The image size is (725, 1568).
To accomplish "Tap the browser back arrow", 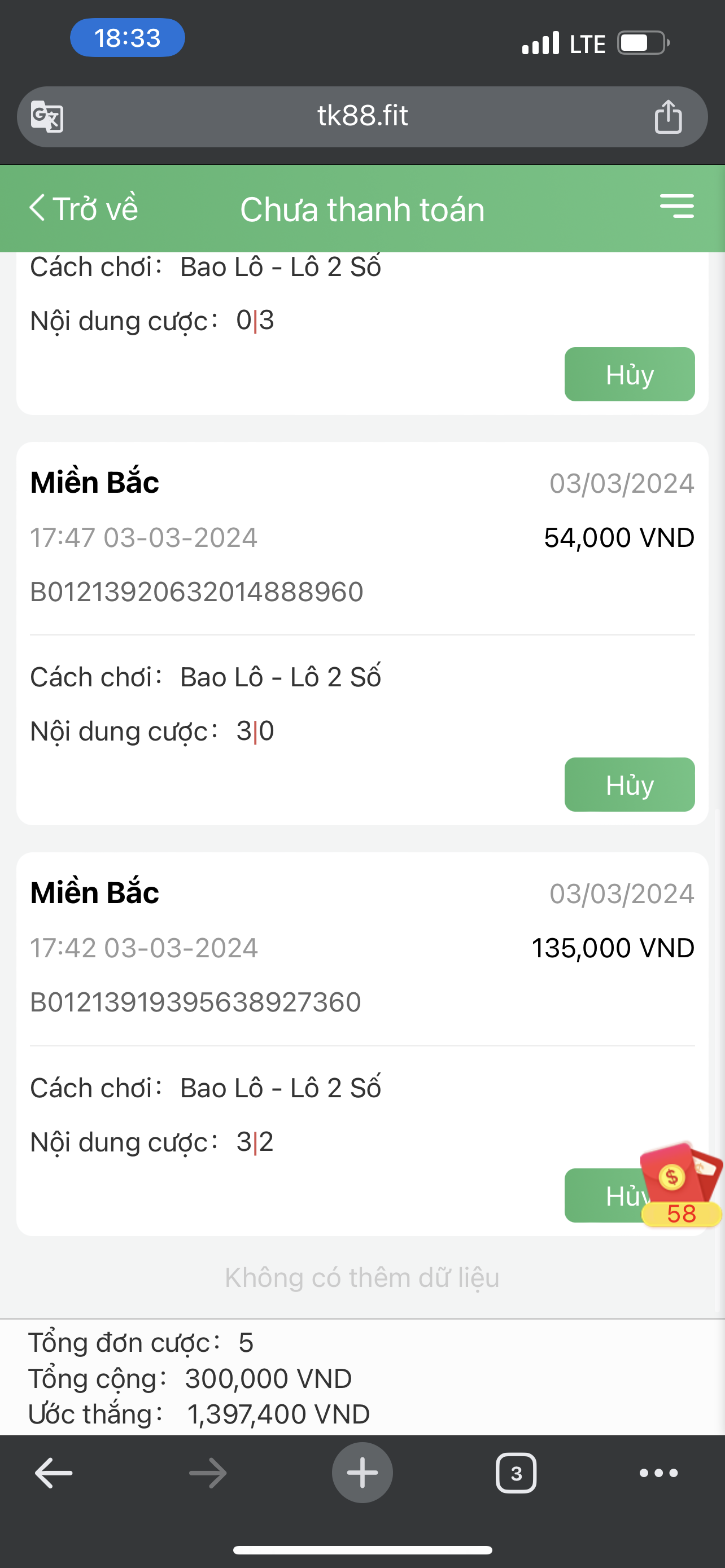I will [54, 1473].
